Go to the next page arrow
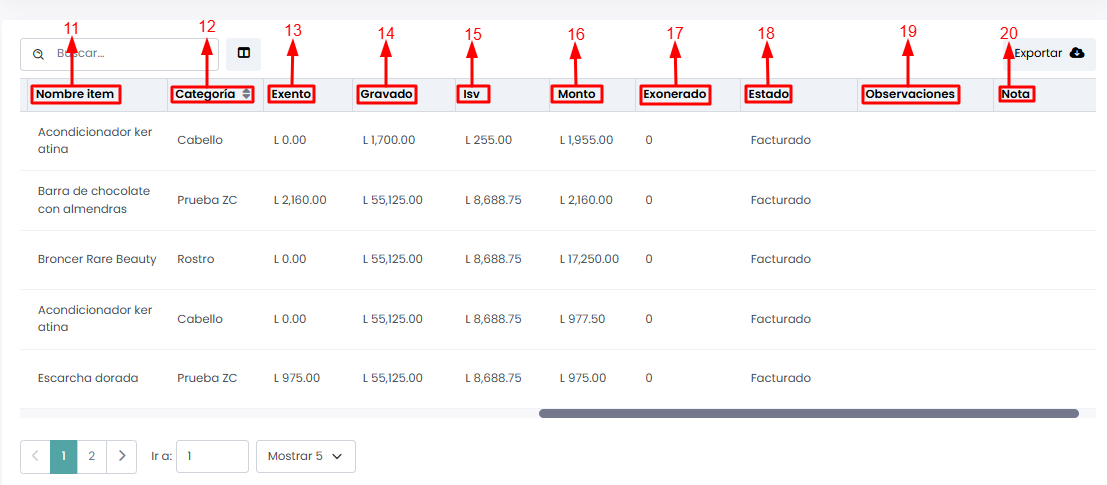 point(121,456)
